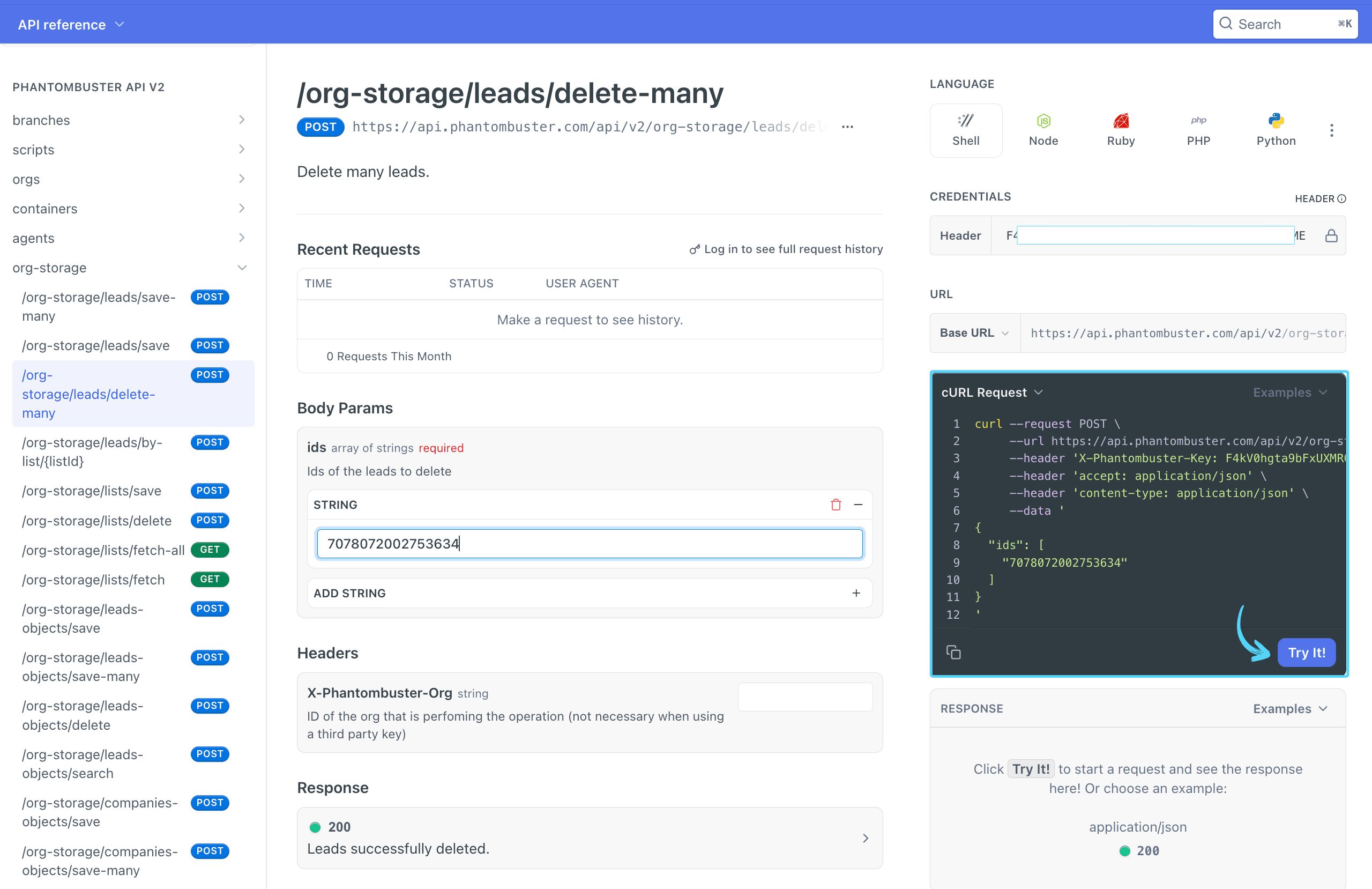This screenshot has height=889, width=1372.
Task: Click the Search box
Action: pos(1285,24)
